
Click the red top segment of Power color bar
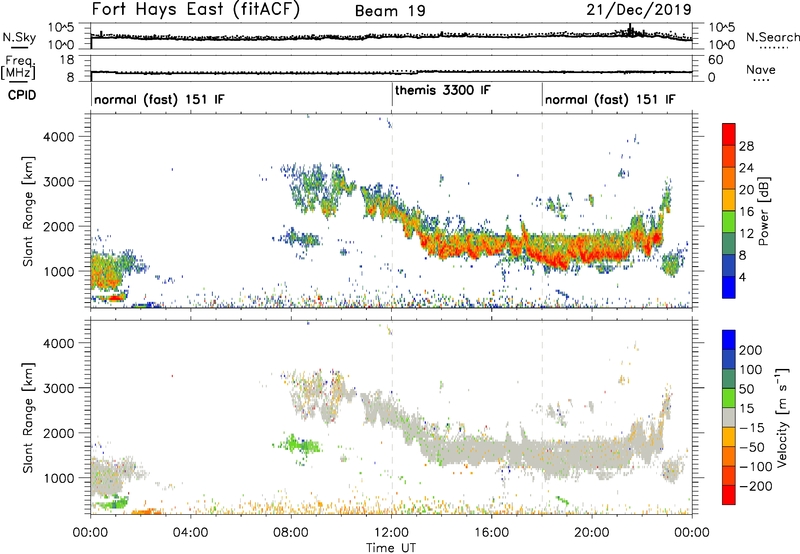pos(729,134)
